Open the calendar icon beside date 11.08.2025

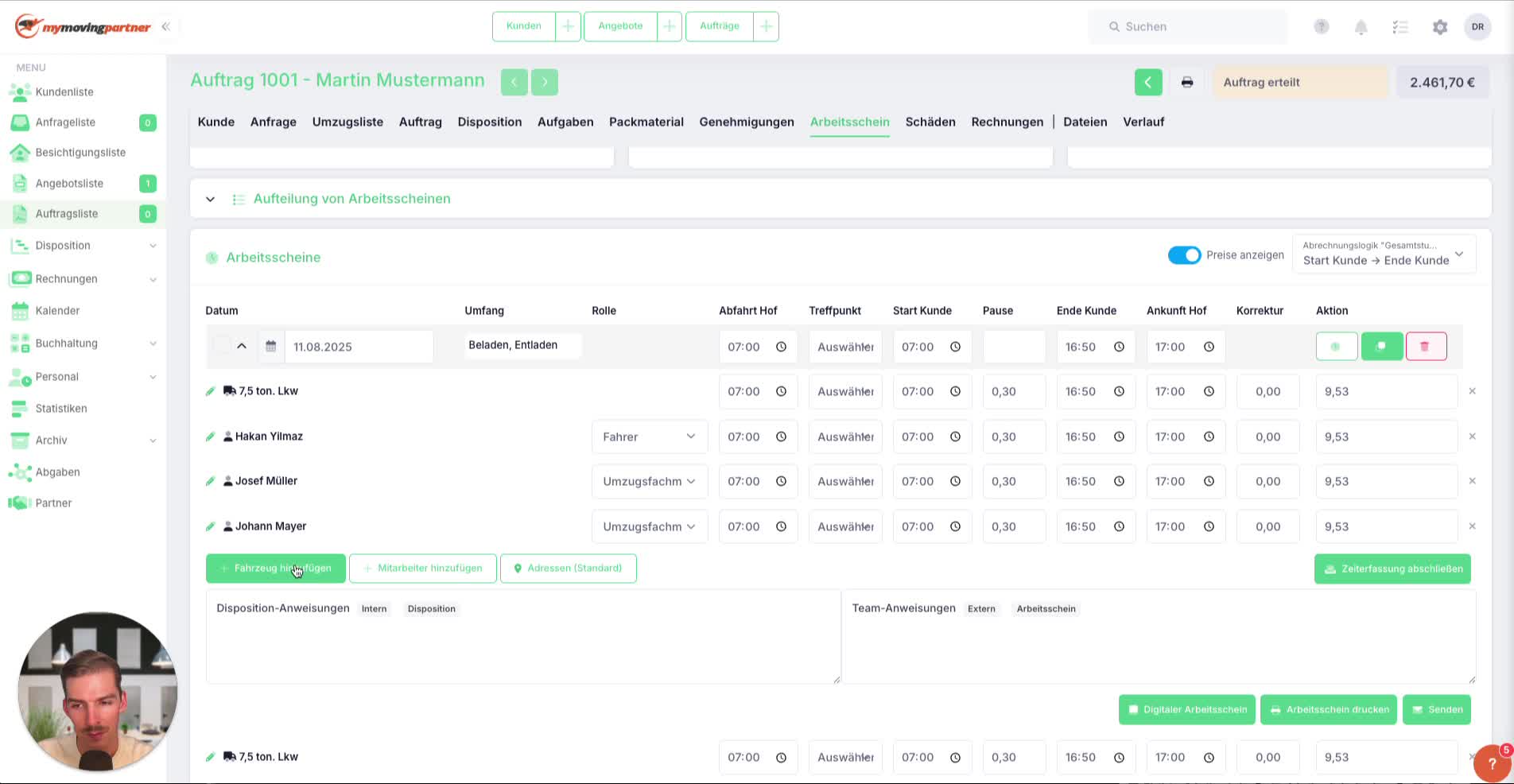[x=271, y=347]
